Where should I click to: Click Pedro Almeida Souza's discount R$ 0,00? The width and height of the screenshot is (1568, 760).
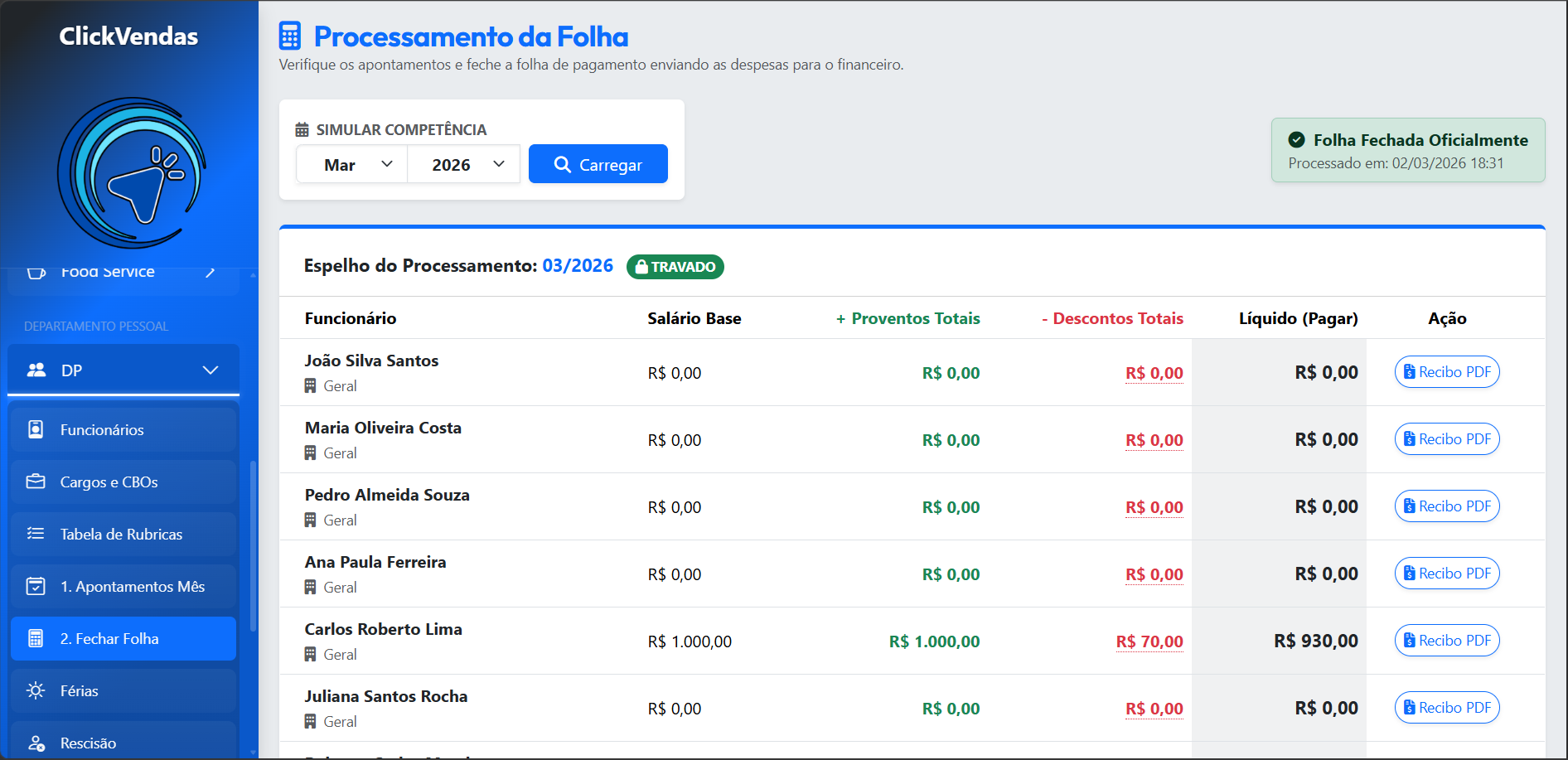[x=1154, y=507]
